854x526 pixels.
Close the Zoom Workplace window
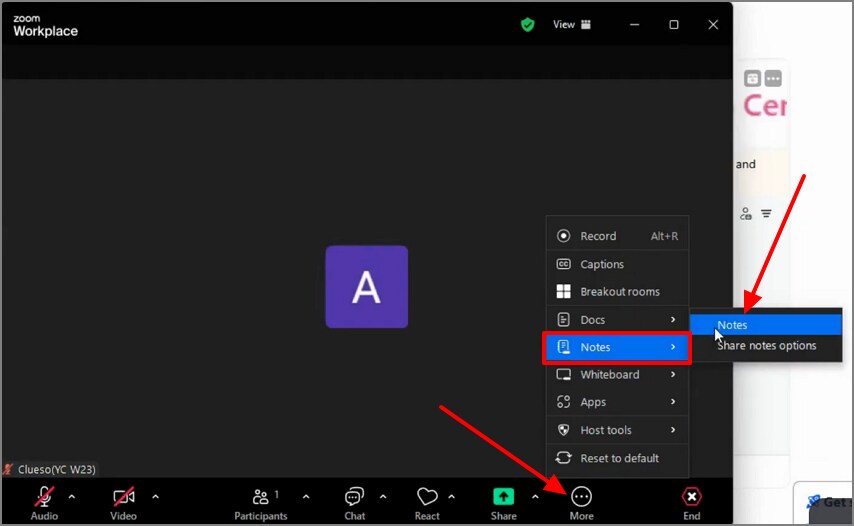[713, 25]
